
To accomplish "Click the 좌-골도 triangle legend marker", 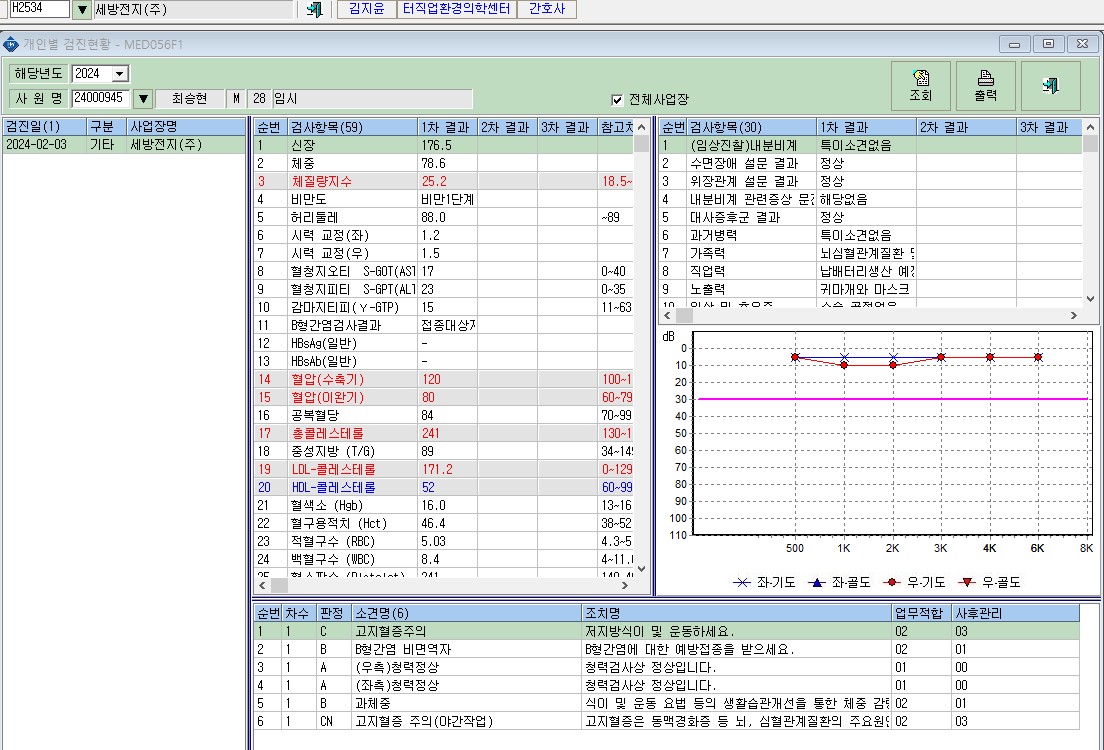I will 817,582.
